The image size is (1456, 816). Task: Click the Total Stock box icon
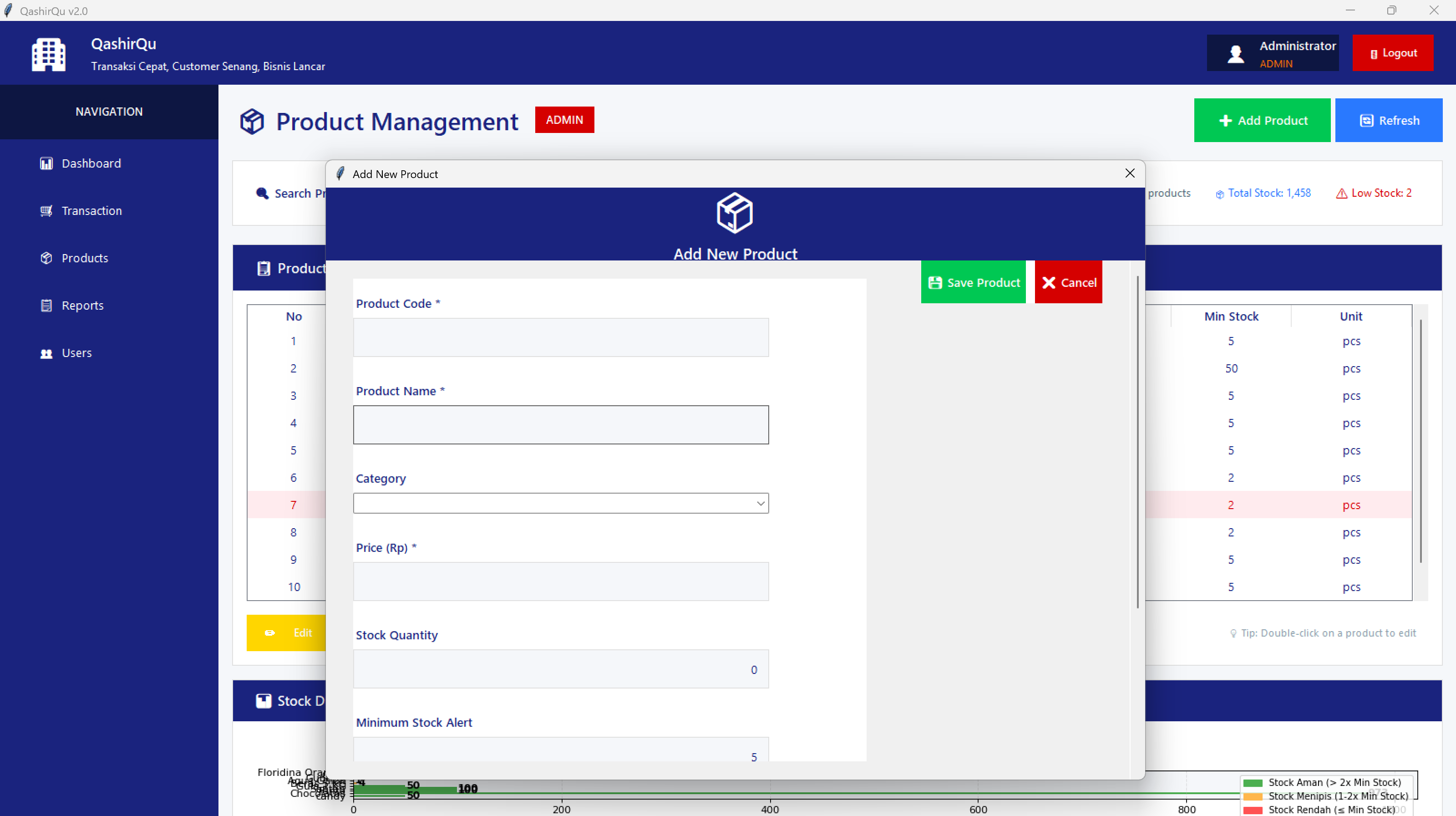point(1219,194)
